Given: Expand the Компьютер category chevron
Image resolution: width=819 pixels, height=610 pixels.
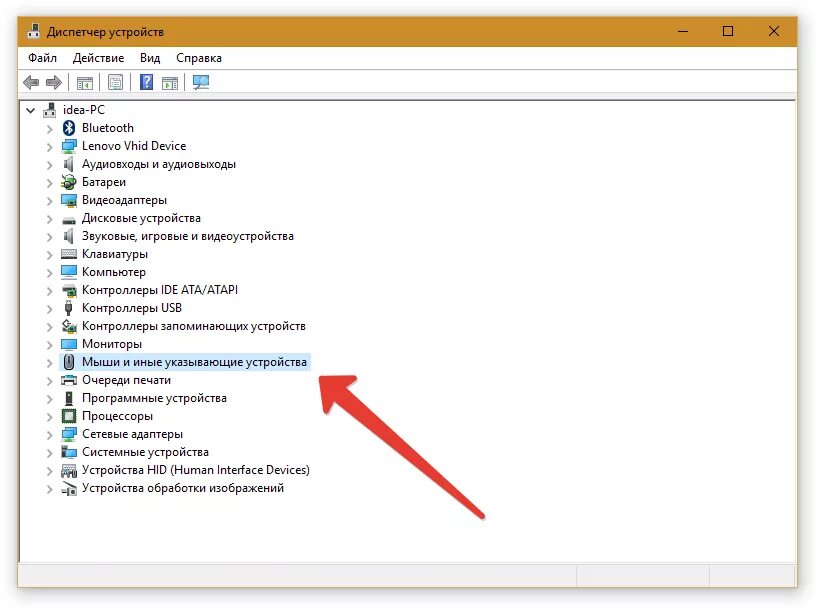Looking at the screenshot, I should [50, 273].
